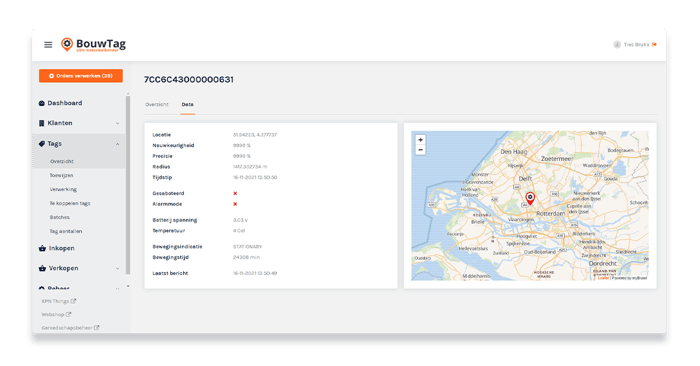Click the Radius value
The image size is (700, 366).
point(250,167)
